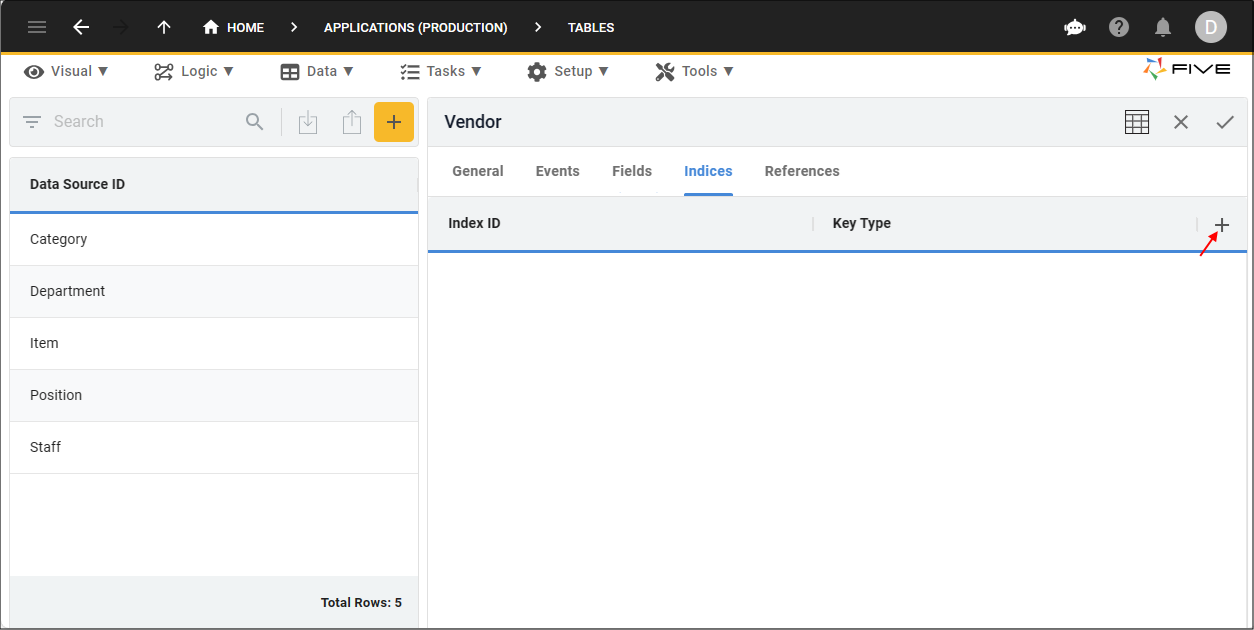This screenshot has height=630, width=1254.
Task: Click the FIVE logo
Action: pos(1187,69)
